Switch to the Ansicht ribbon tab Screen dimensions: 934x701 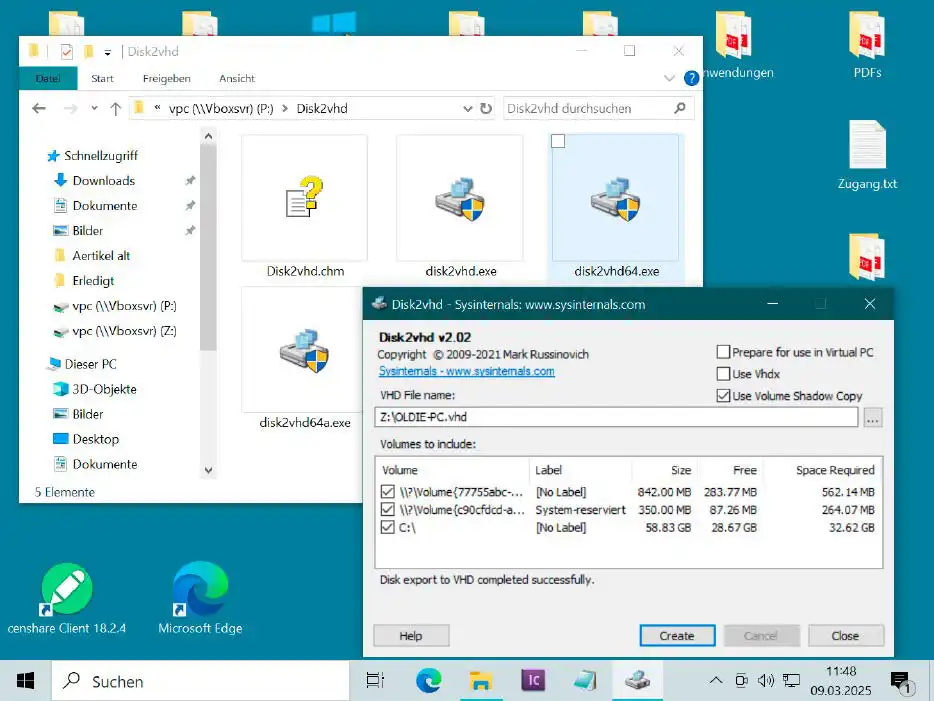point(237,78)
